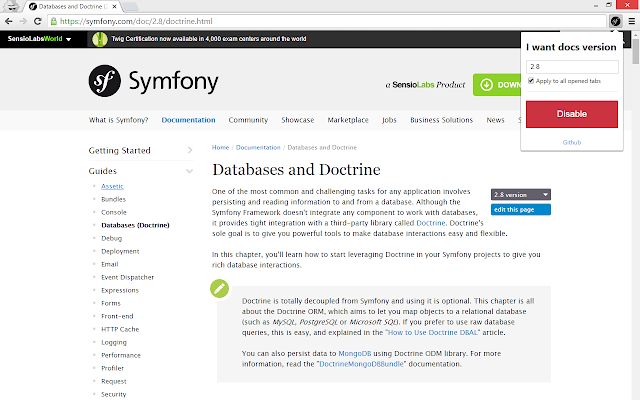
Task: Open the Symfony docs extension icon in toolbar
Action: (x=616, y=21)
